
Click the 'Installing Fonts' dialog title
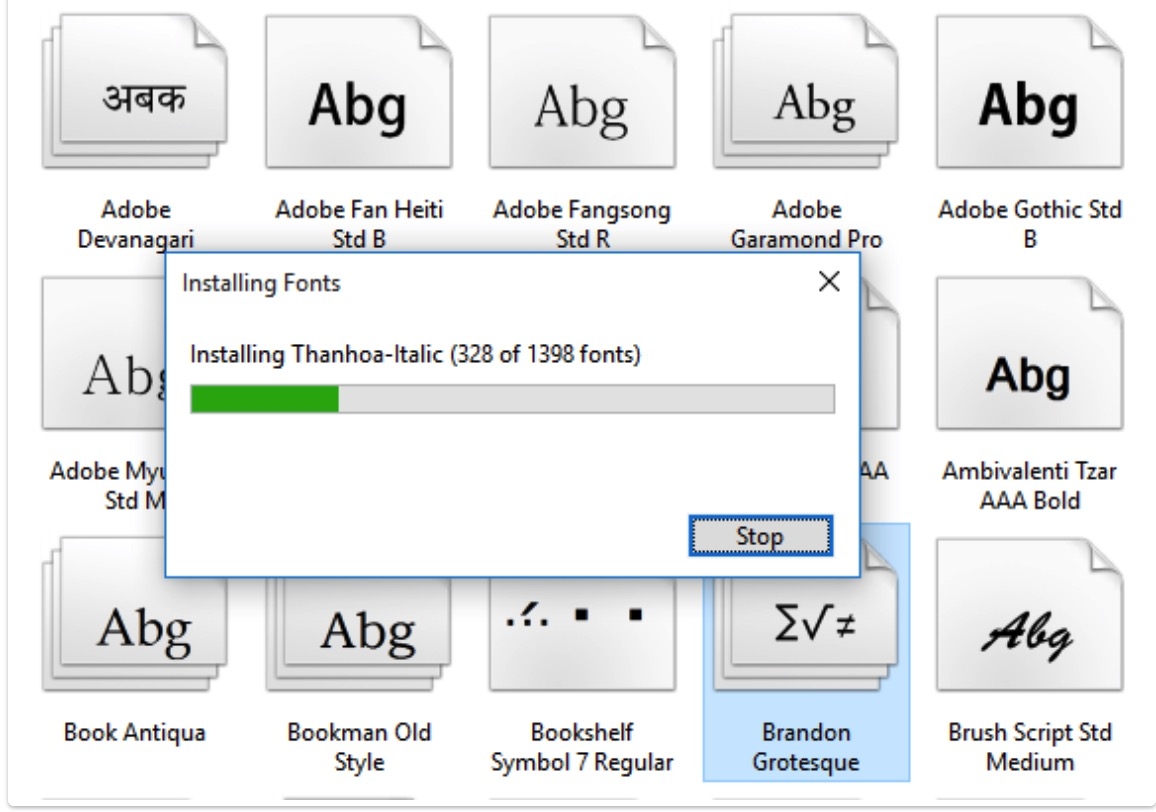coord(261,283)
